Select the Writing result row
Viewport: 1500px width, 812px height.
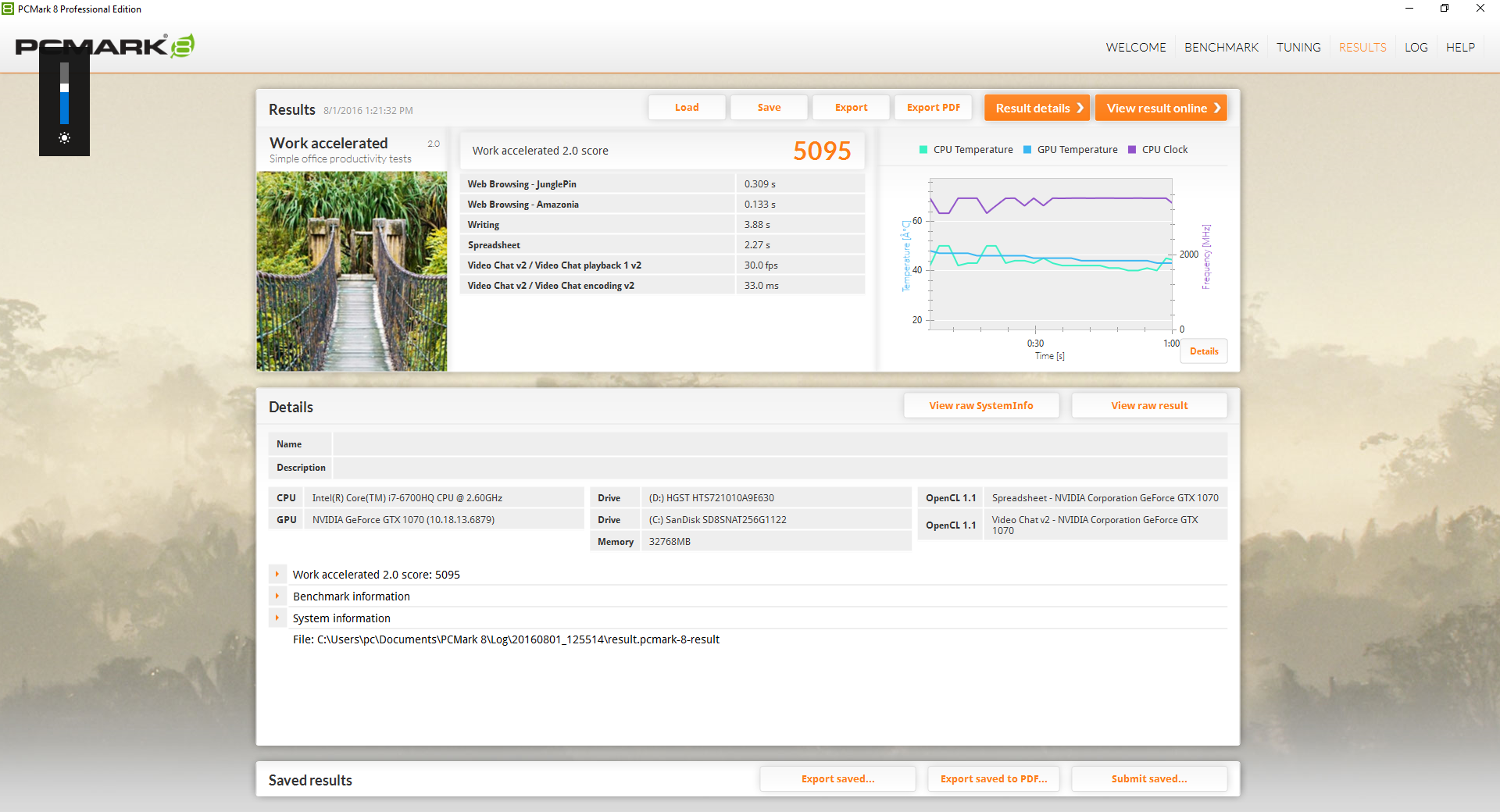[x=662, y=224]
